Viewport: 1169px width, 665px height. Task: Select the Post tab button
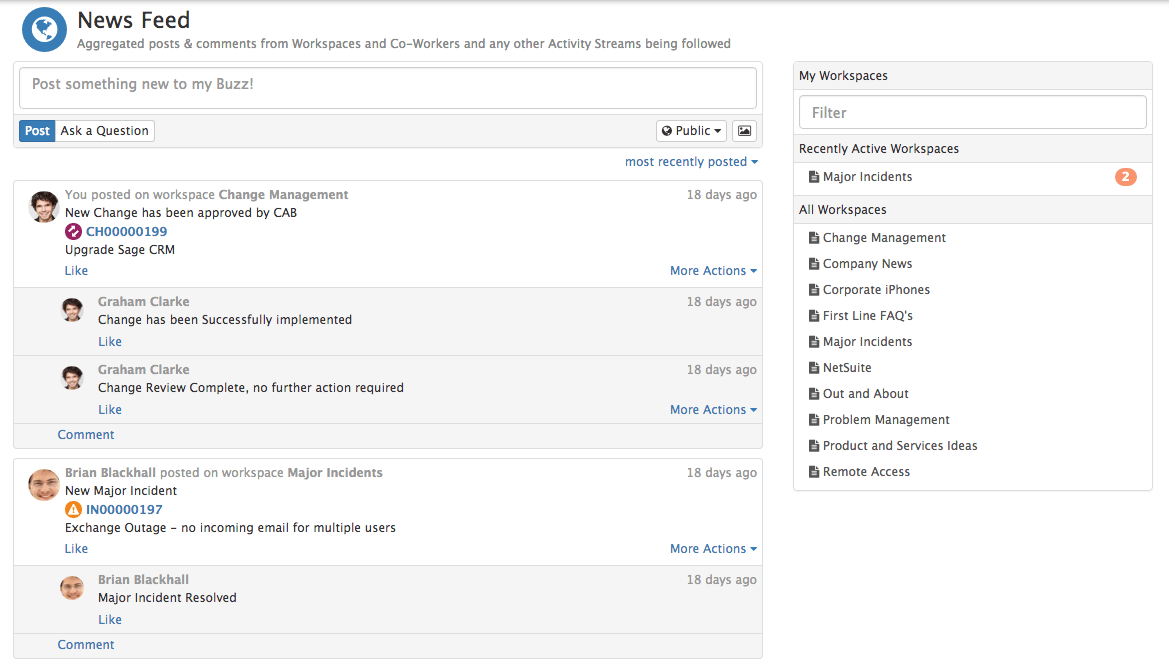coord(37,130)
